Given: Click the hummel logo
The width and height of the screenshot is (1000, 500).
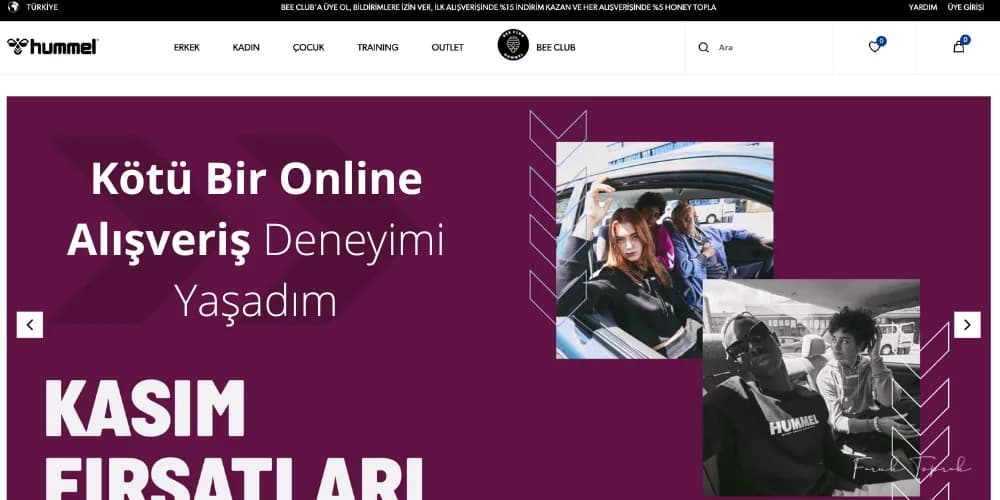Looking at the screenshot, I should (52, 47).
